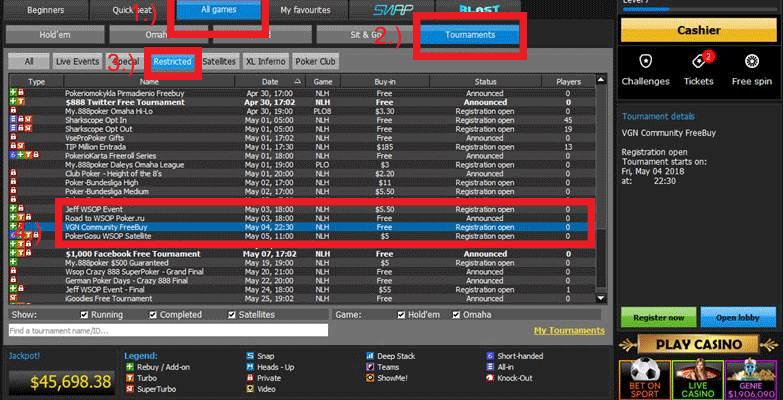Screen dimensions: 783x400
Task: Select the Poker Club filter
Action: coord(315,61)
